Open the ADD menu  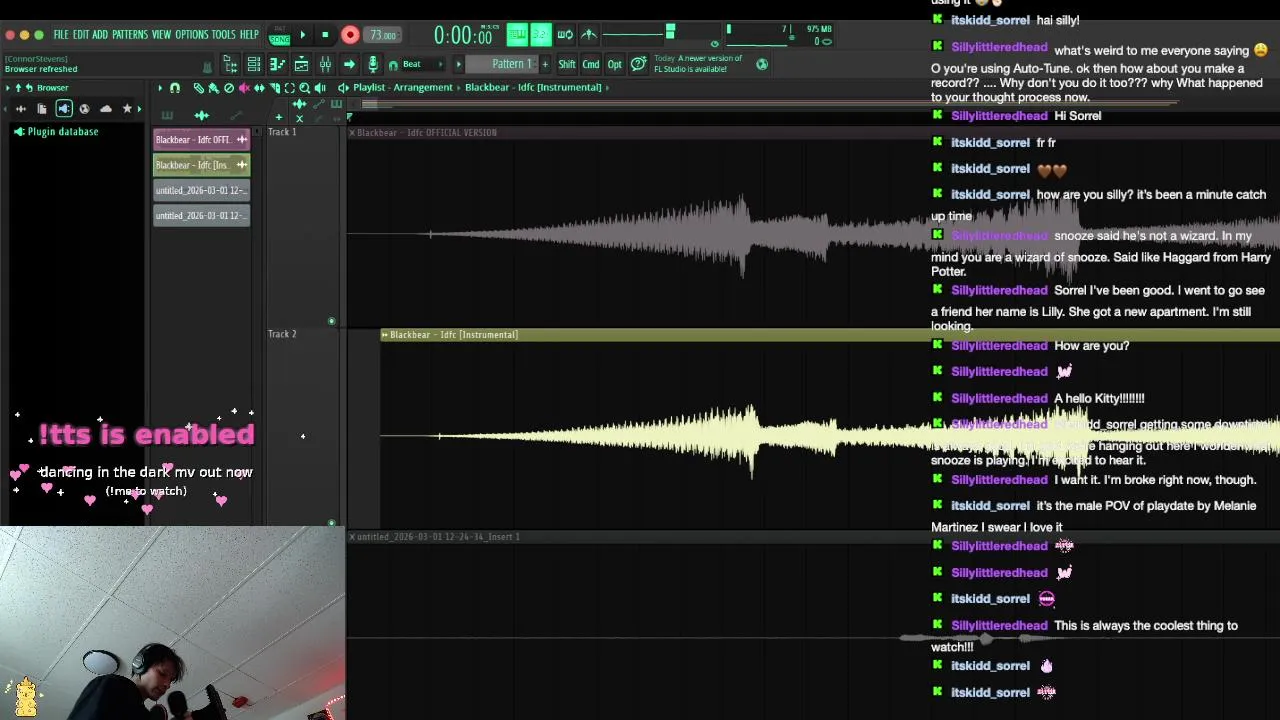point(100,34)
